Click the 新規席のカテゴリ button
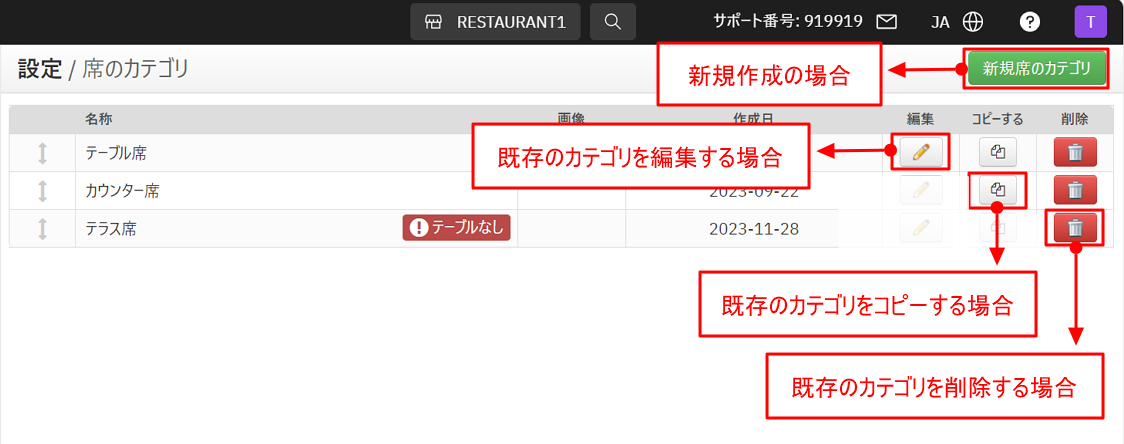This screenshot has width=1124, height=444. coord(1036,69)
